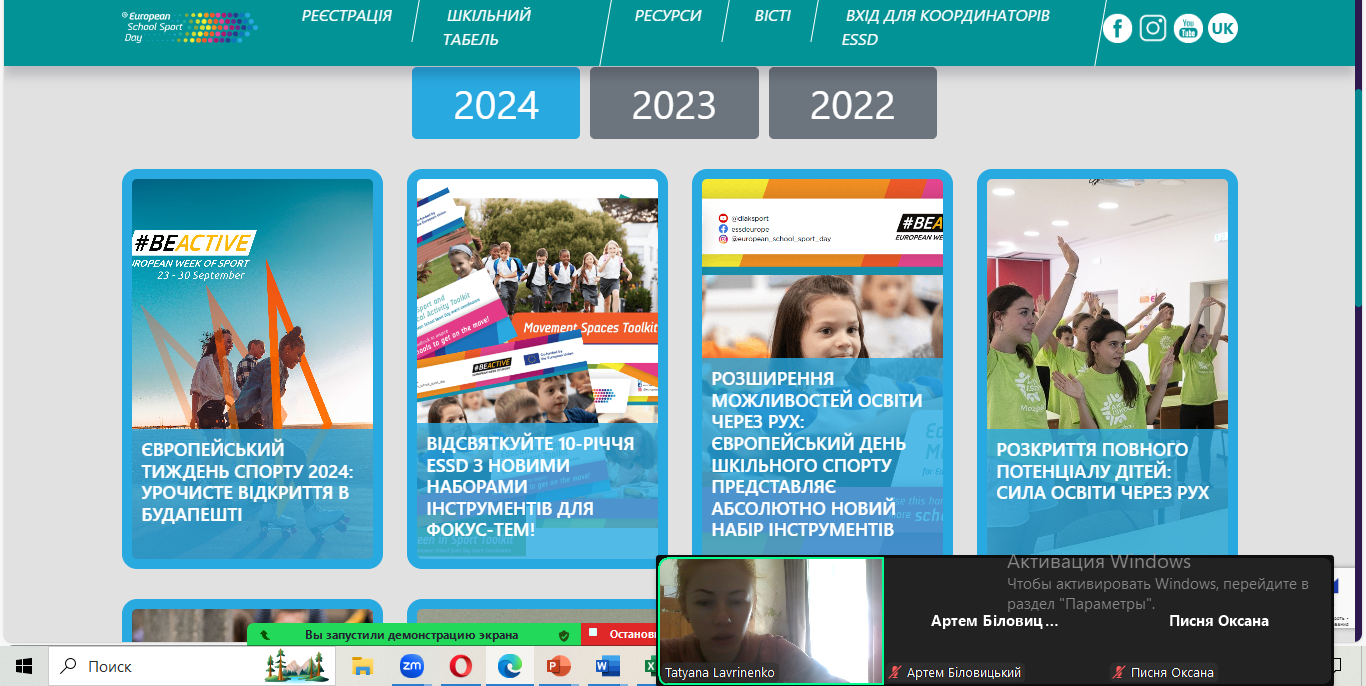Switch to the 2022 year tab
The image size is (1366, 686).
point(853,103)
